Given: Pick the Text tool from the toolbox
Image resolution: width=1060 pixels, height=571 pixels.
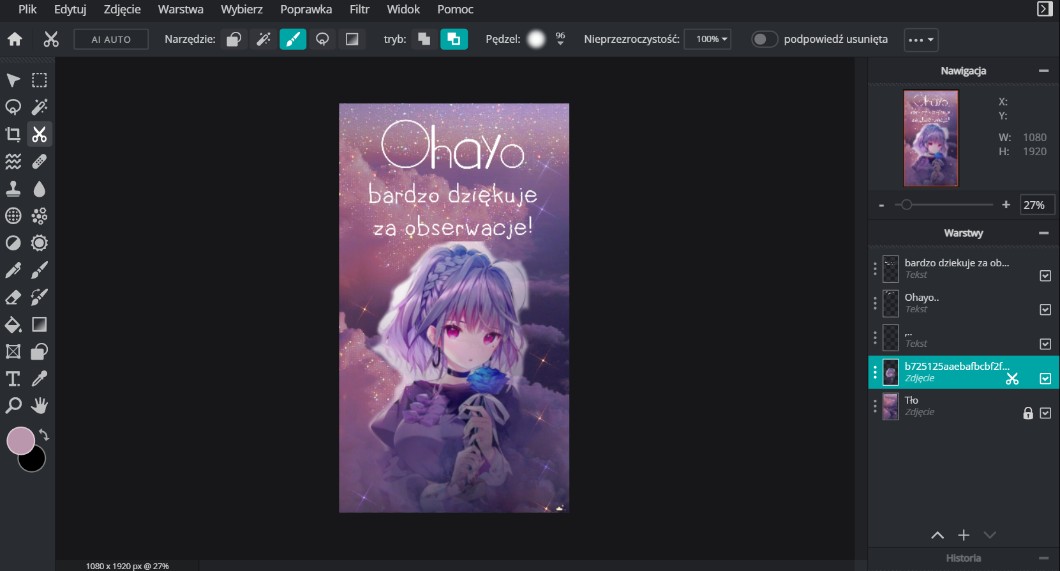Looking at the screenshot, I should pyautogui.click(x=14, y=378).
